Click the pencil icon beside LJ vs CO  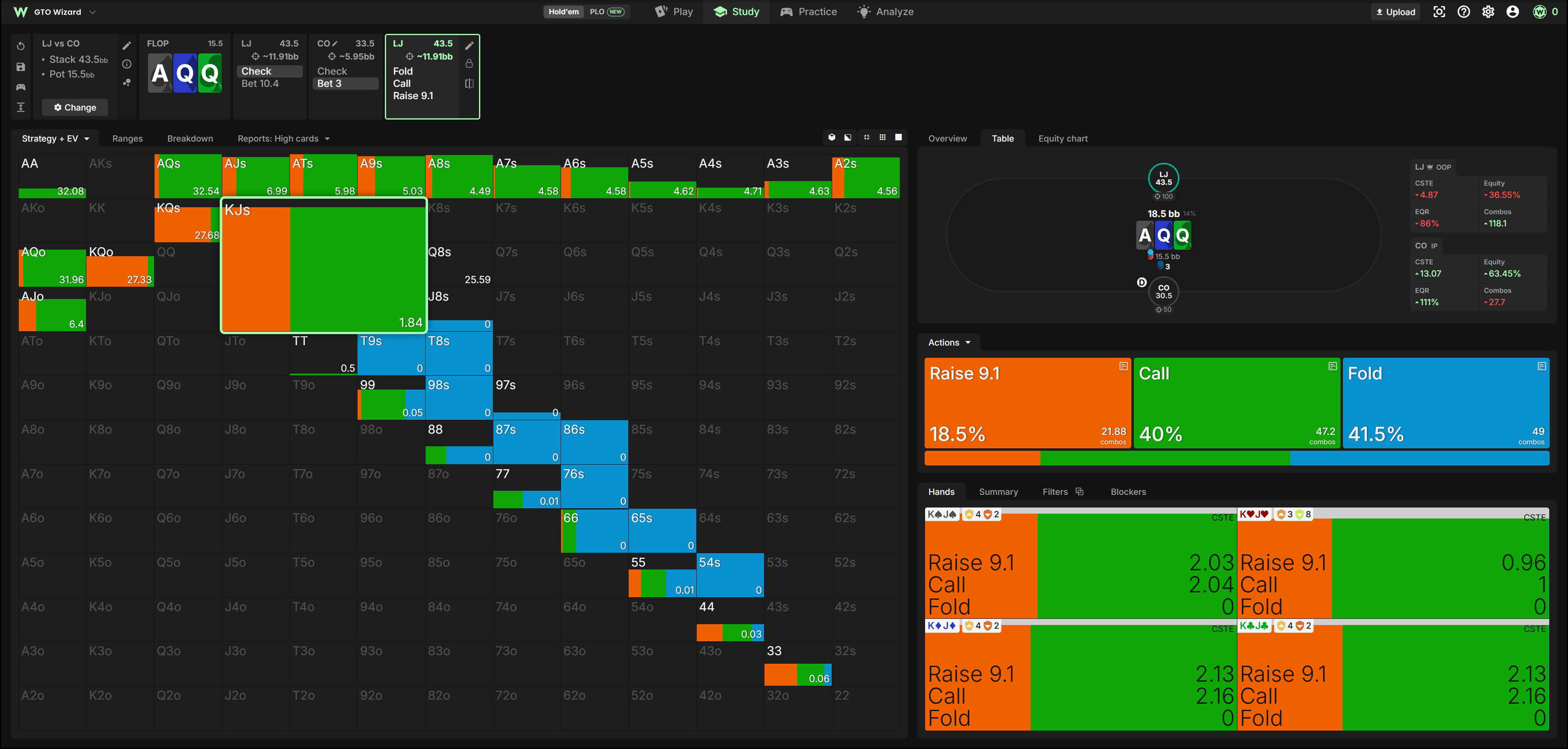[x=127, y=46]
